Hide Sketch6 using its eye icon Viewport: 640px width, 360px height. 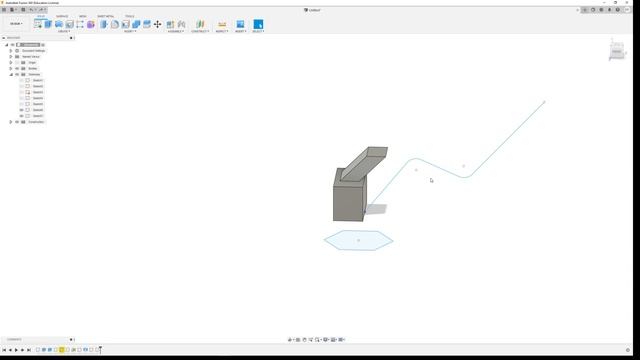pyautogui.click(x=22, y=110)
